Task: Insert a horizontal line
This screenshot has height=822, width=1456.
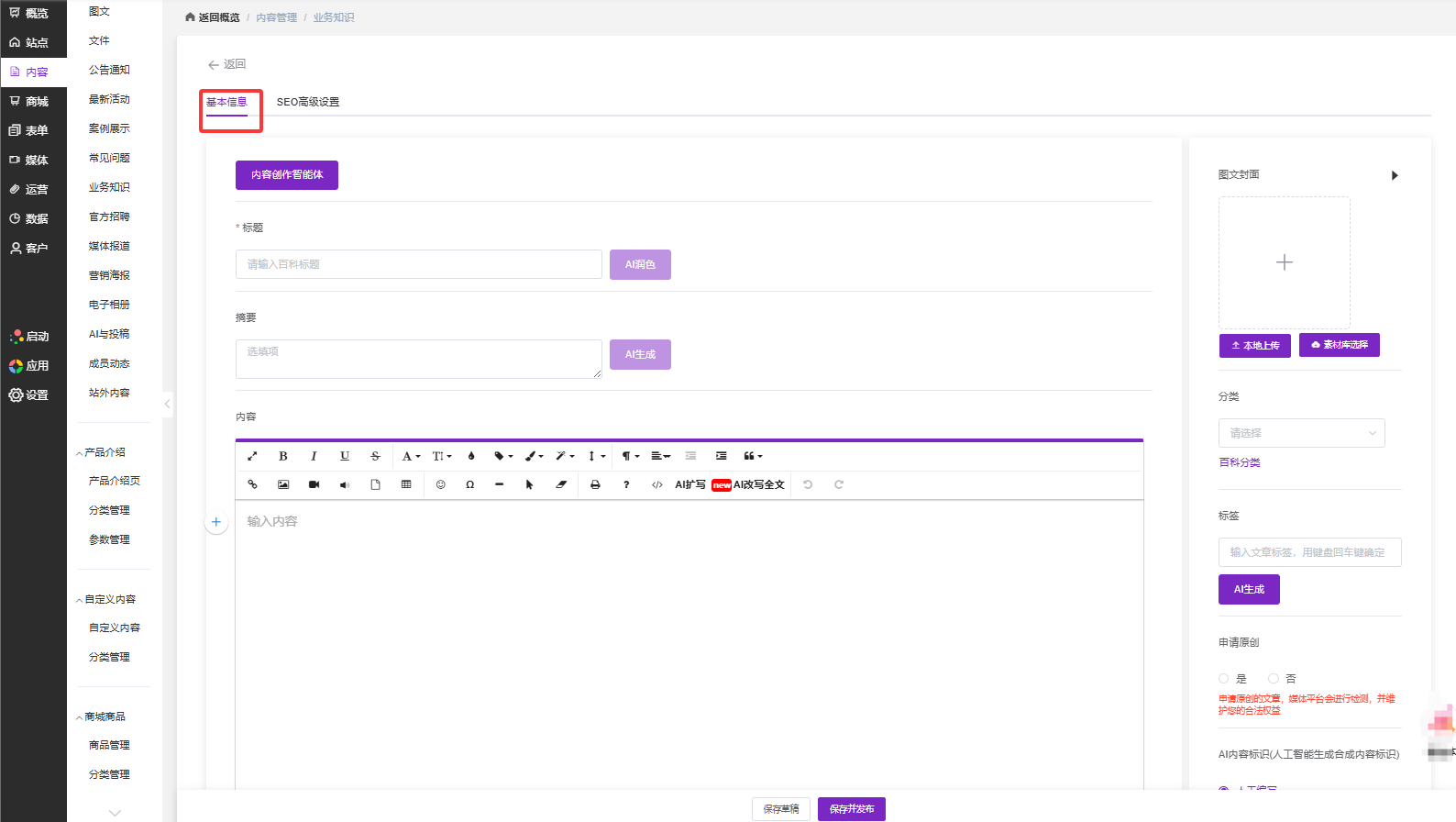Action: [x=500, y=484]
